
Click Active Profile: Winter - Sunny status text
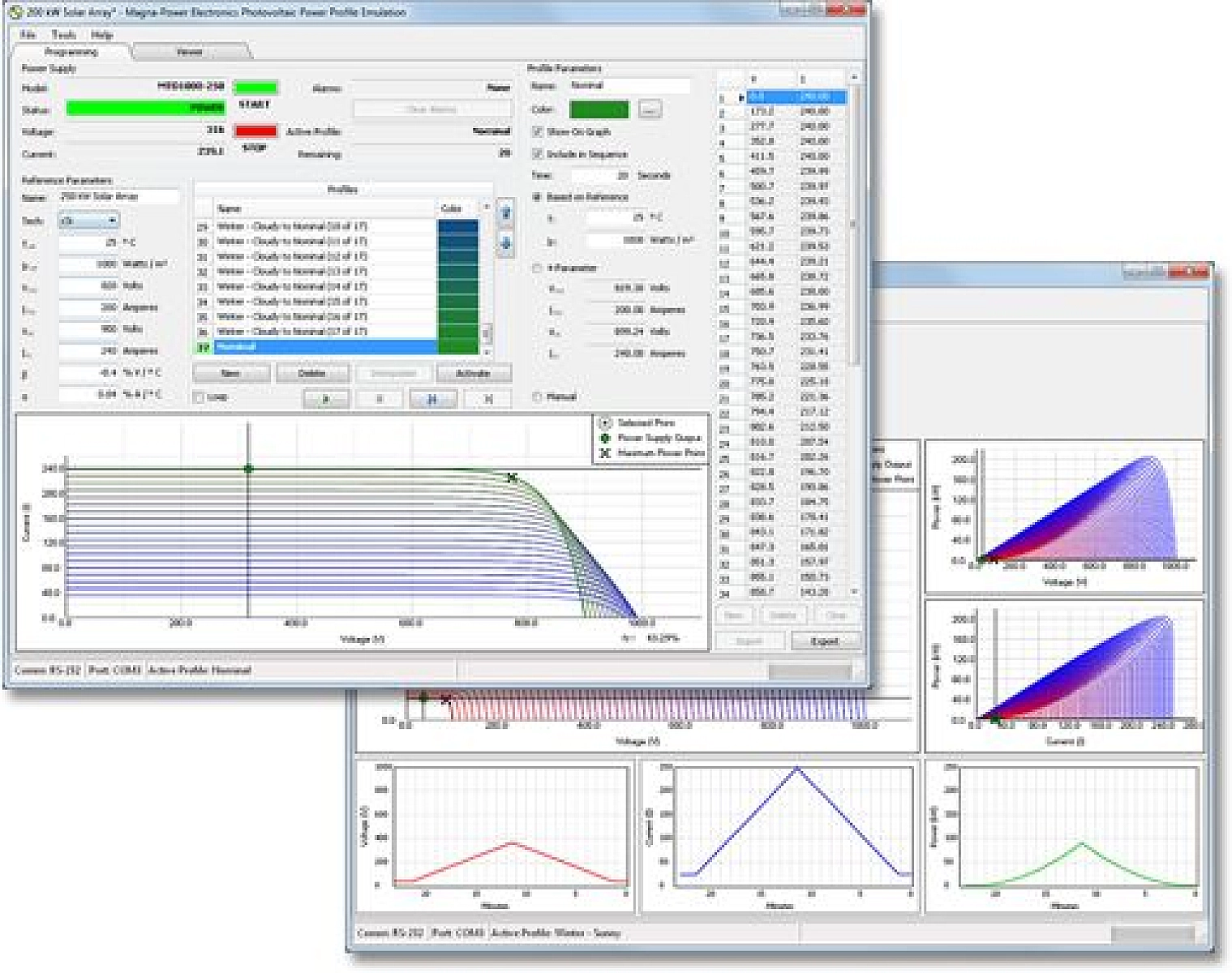(556, 933)
